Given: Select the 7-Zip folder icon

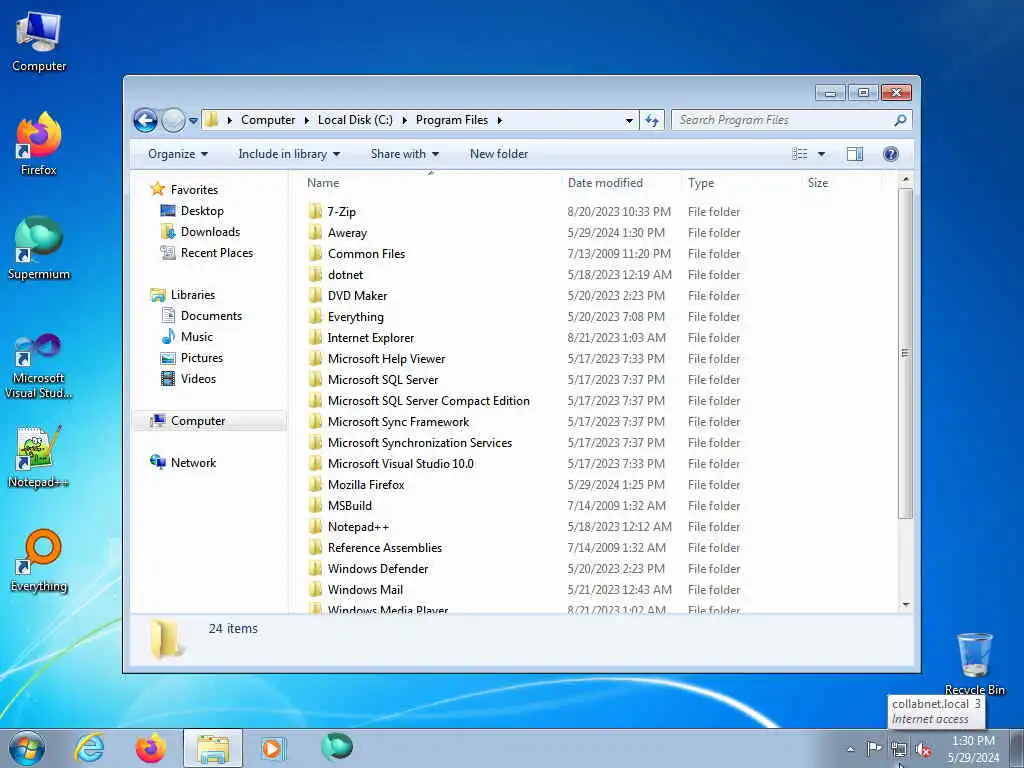Looking at the screenshot, I should tap(315, 211).
